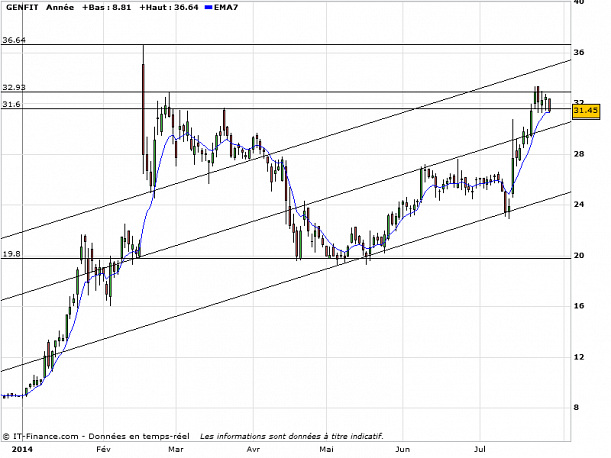Click the 20 price axis label
The height and width of the screenshot is (458, 611).
[x=579, y=255]
